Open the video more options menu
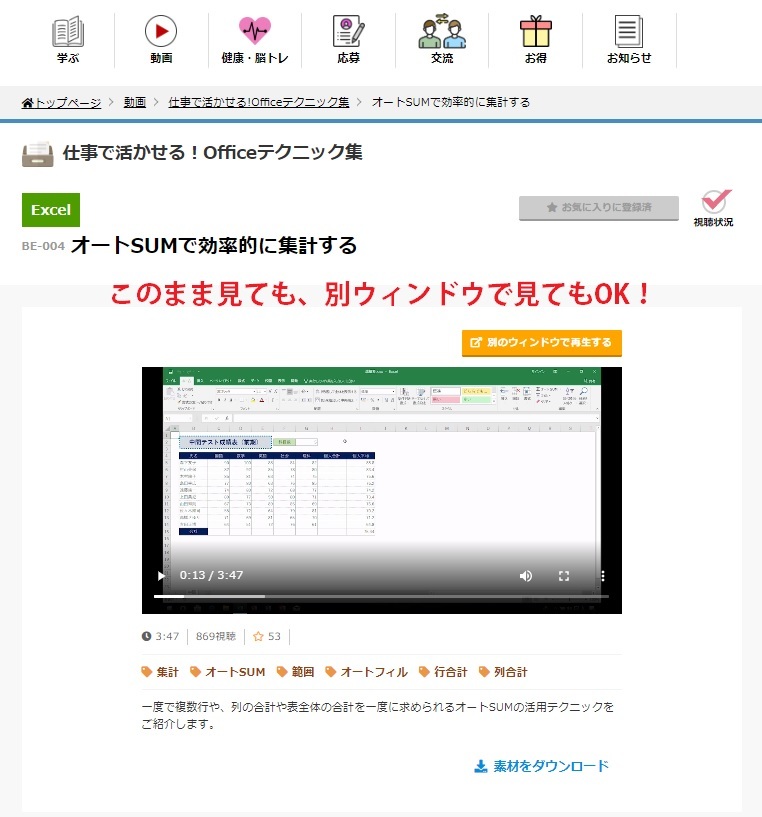The height and width of the screenshot is (817, 762). [x=602, y=575]
